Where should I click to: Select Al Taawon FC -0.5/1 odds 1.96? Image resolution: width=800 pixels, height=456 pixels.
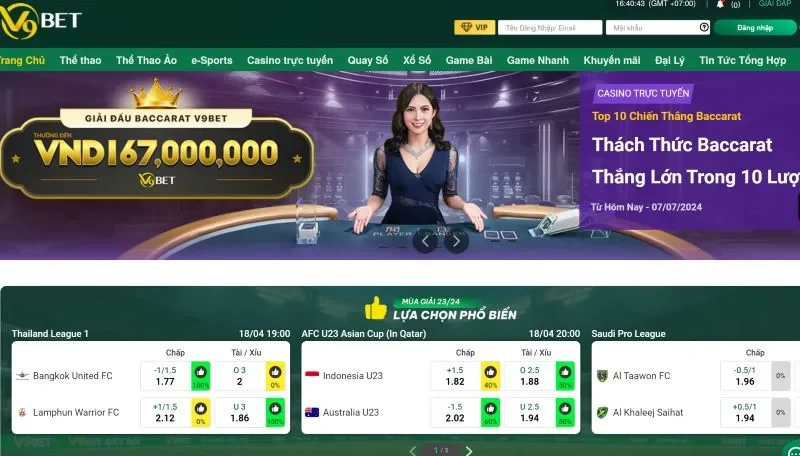pos(745,376)
